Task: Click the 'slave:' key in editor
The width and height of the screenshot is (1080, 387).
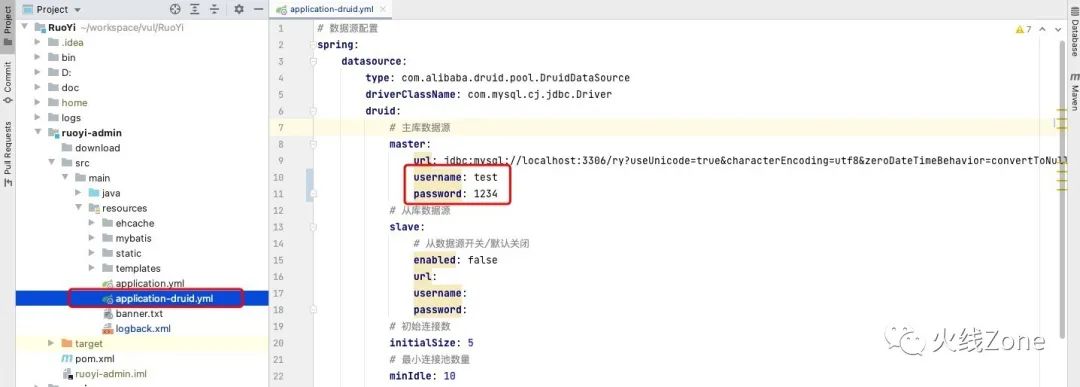Action: [407, 227]
